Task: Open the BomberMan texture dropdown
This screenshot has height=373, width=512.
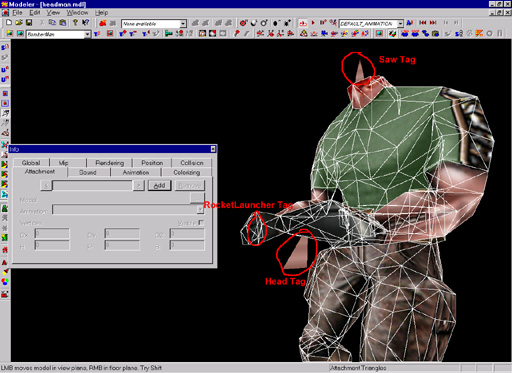Action: [x=58, y=34]
